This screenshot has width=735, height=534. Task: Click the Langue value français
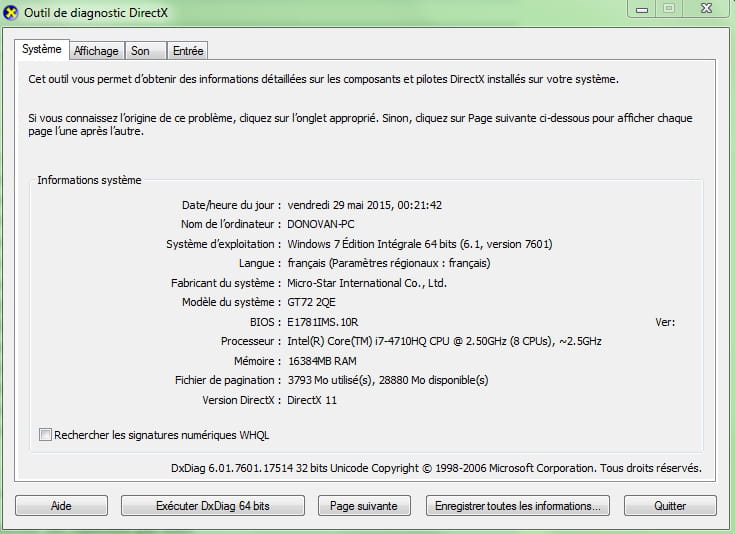click(x=389, y=263)
